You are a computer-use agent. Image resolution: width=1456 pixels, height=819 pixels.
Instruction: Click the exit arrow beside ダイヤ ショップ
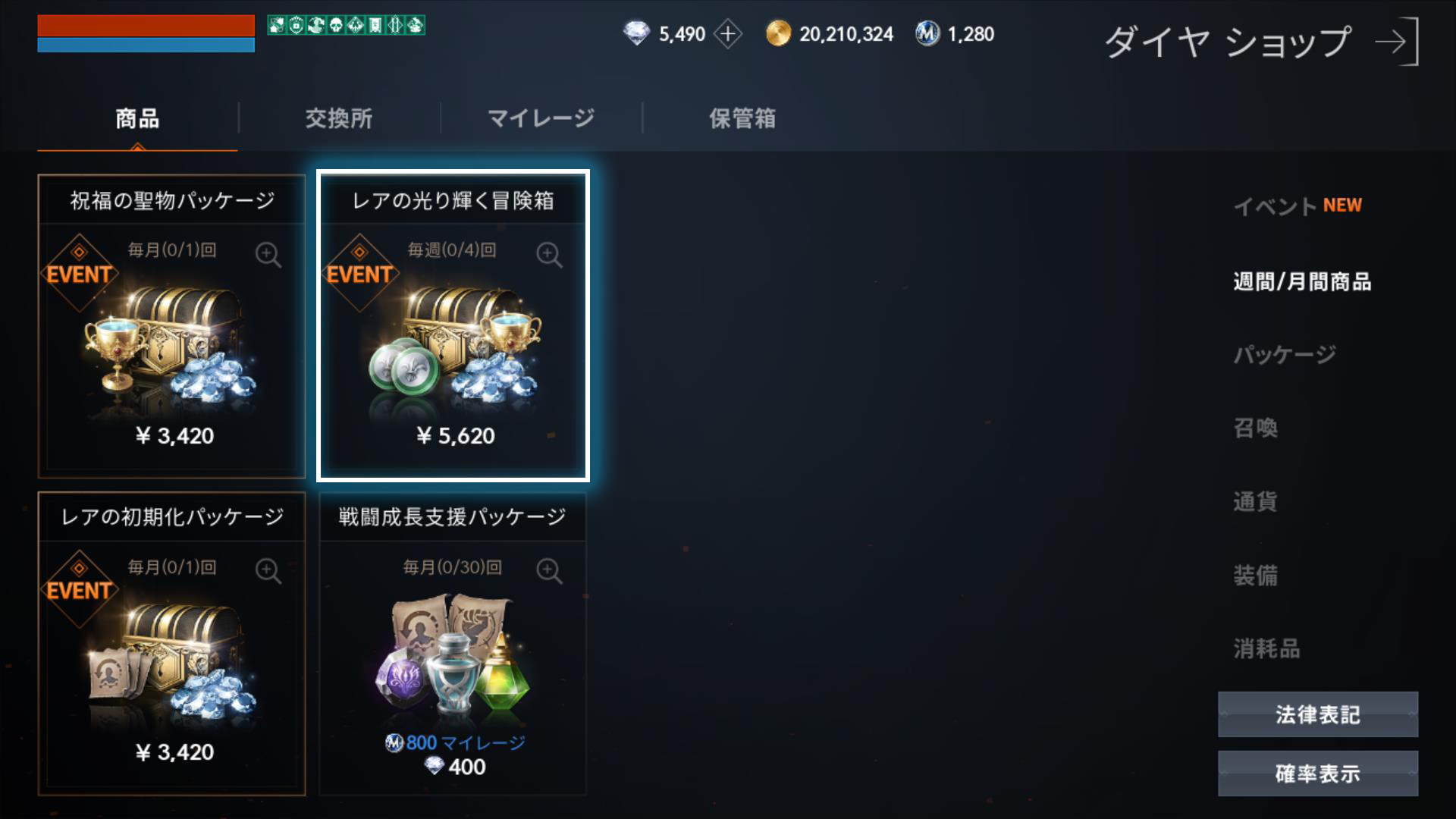1397,42
